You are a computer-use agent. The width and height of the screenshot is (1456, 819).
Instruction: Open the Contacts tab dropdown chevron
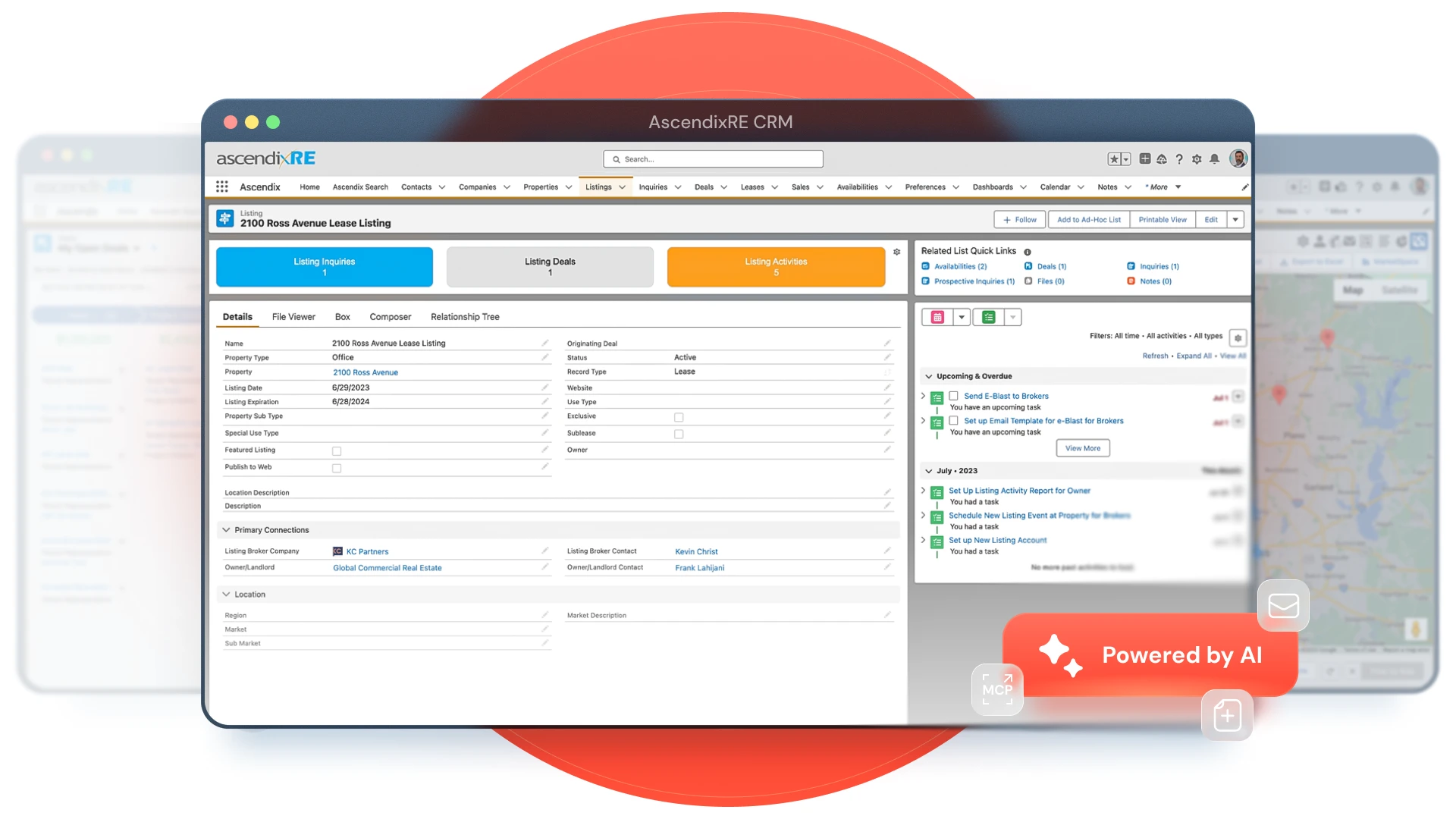click(442, 187)
